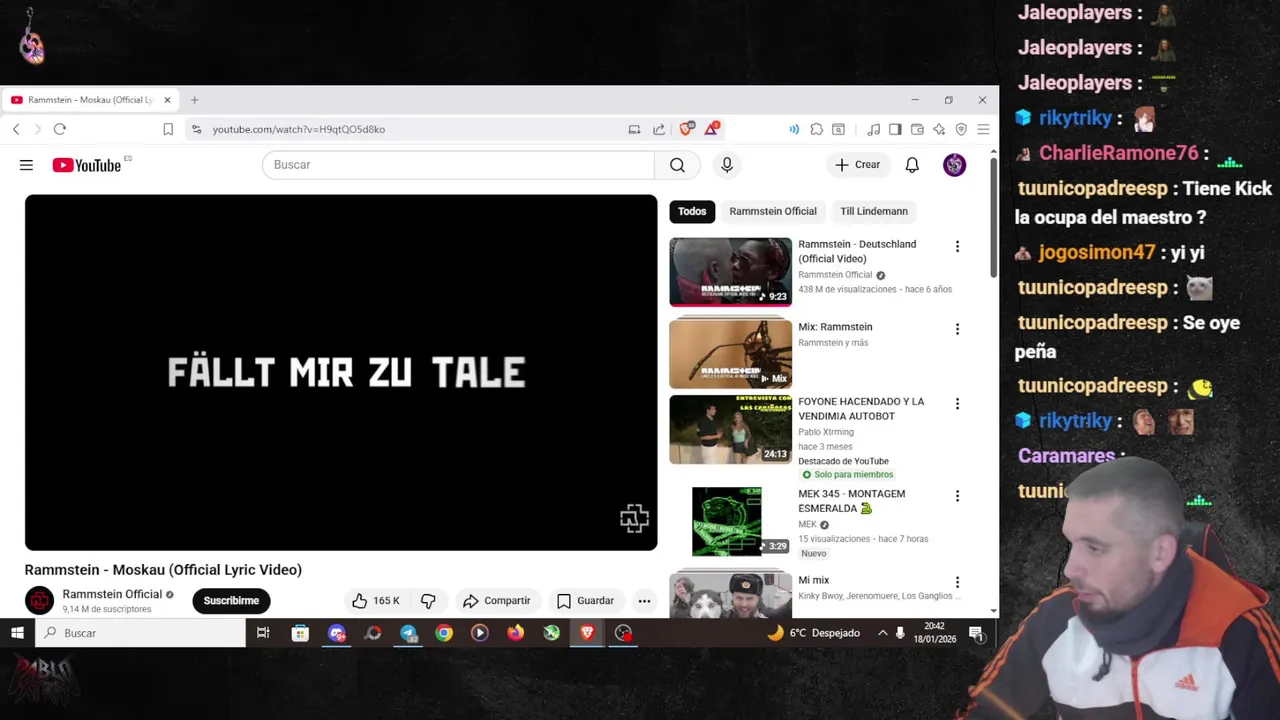Click the weather 6°C Despejado widget

click(x=813, y=633)
